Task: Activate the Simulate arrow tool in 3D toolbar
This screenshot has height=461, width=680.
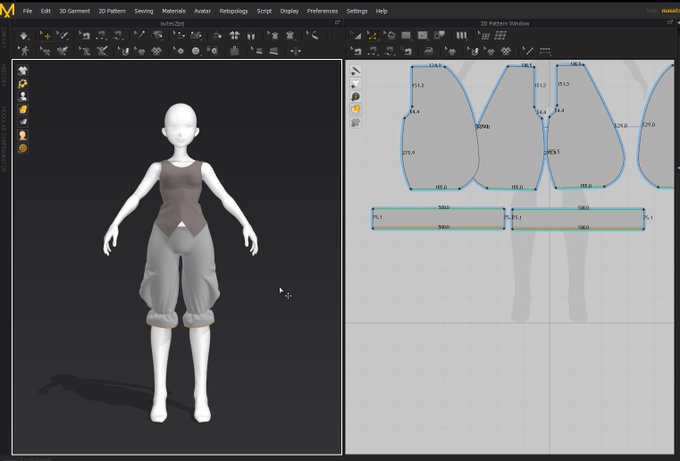Action: (x=24, y=35)
